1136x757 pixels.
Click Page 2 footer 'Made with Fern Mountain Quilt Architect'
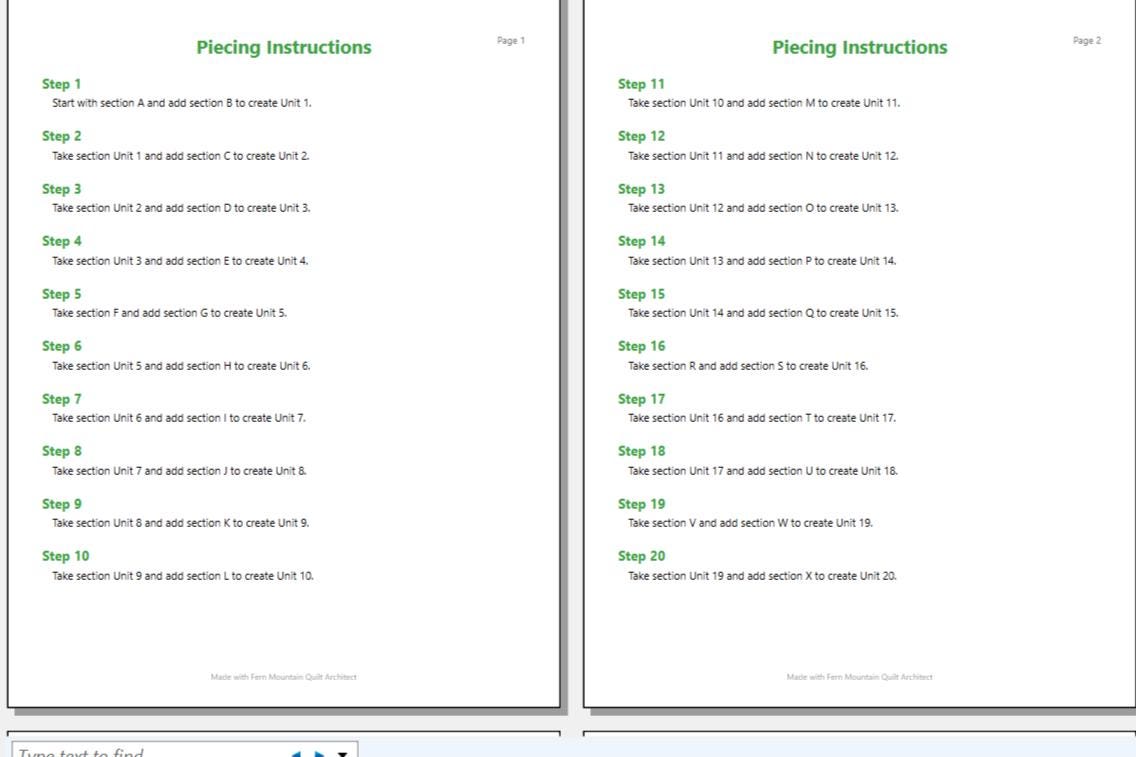tap(860, 677)
